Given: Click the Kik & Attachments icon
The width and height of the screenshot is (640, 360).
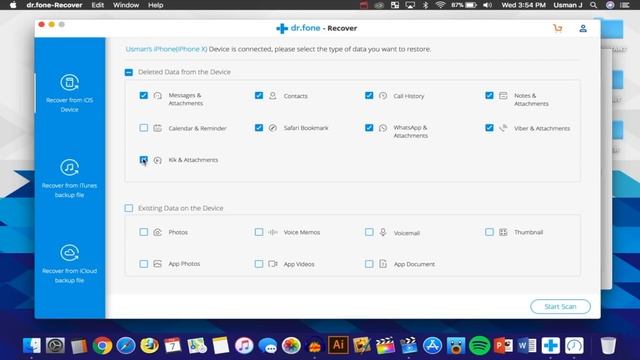Looking at the screenshot, I should point(158,160).
